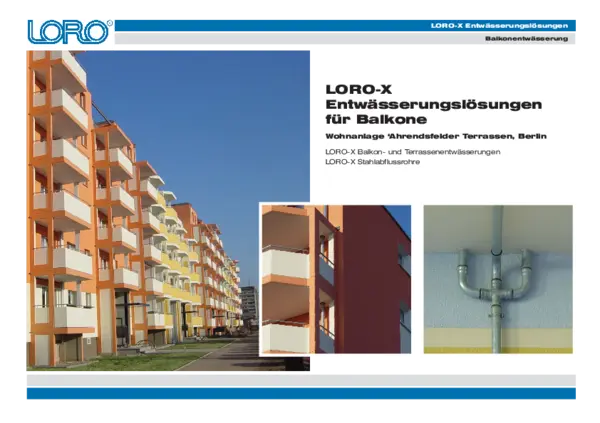Click the 'LORO-X Balkon- und Terrassenentwässerungen' line
The image size is (600, 423).
click(x=412, y=152)
